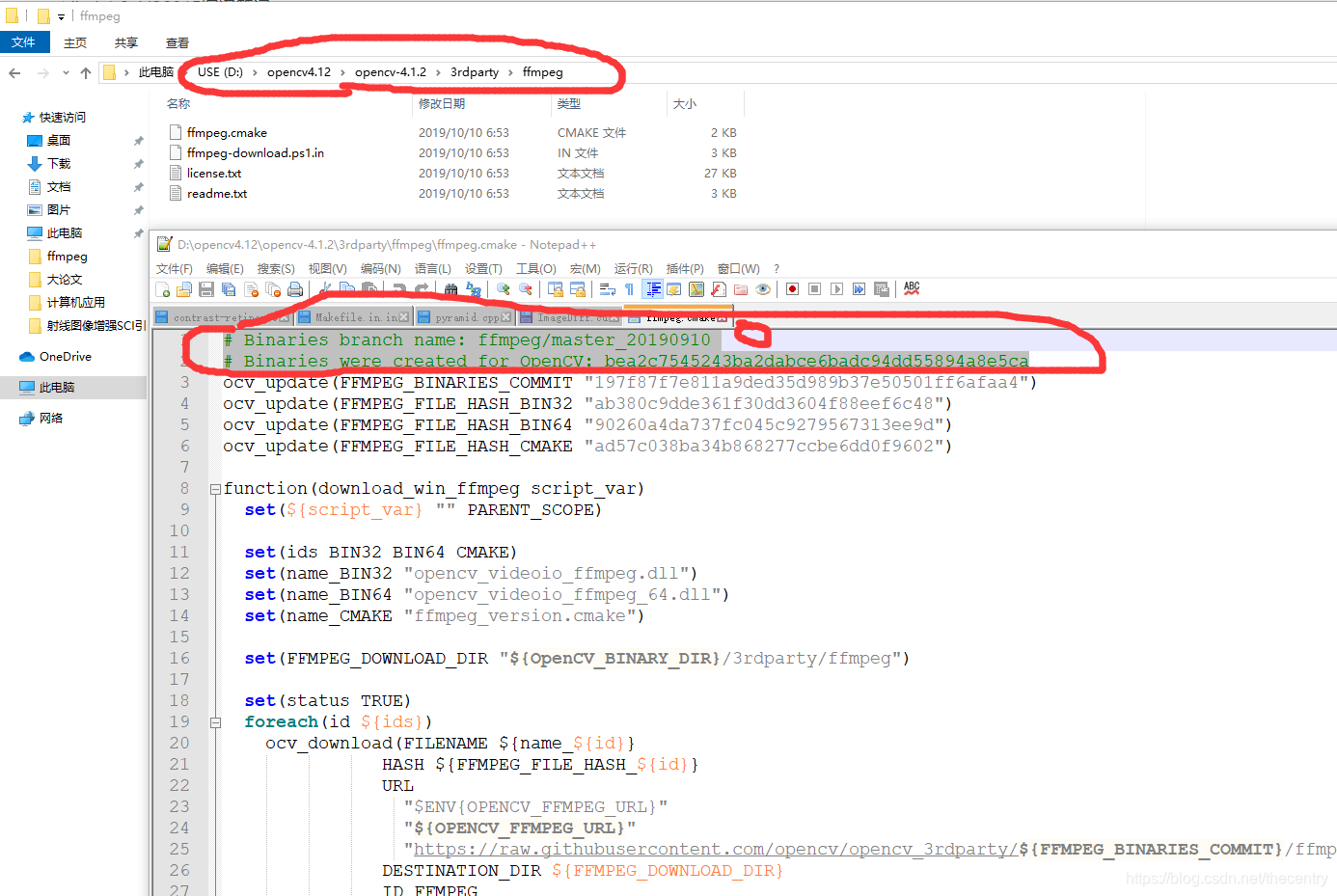Click the ABC spell check icon

tap(912, 288)
